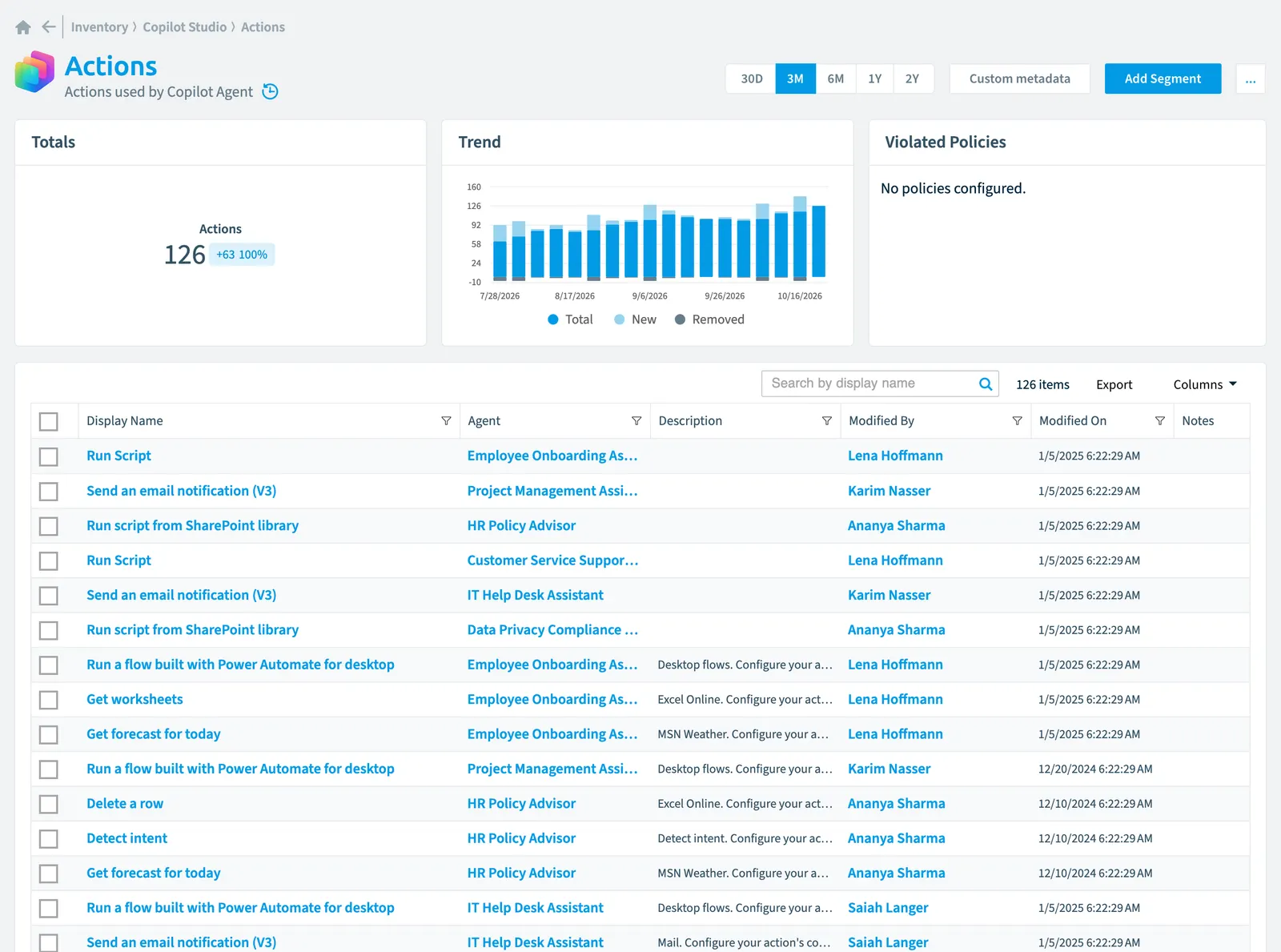Expand the Columns dropdown
This screenshot has width=1281, height=952.
pyautogui.click(x=1205, y=384)
